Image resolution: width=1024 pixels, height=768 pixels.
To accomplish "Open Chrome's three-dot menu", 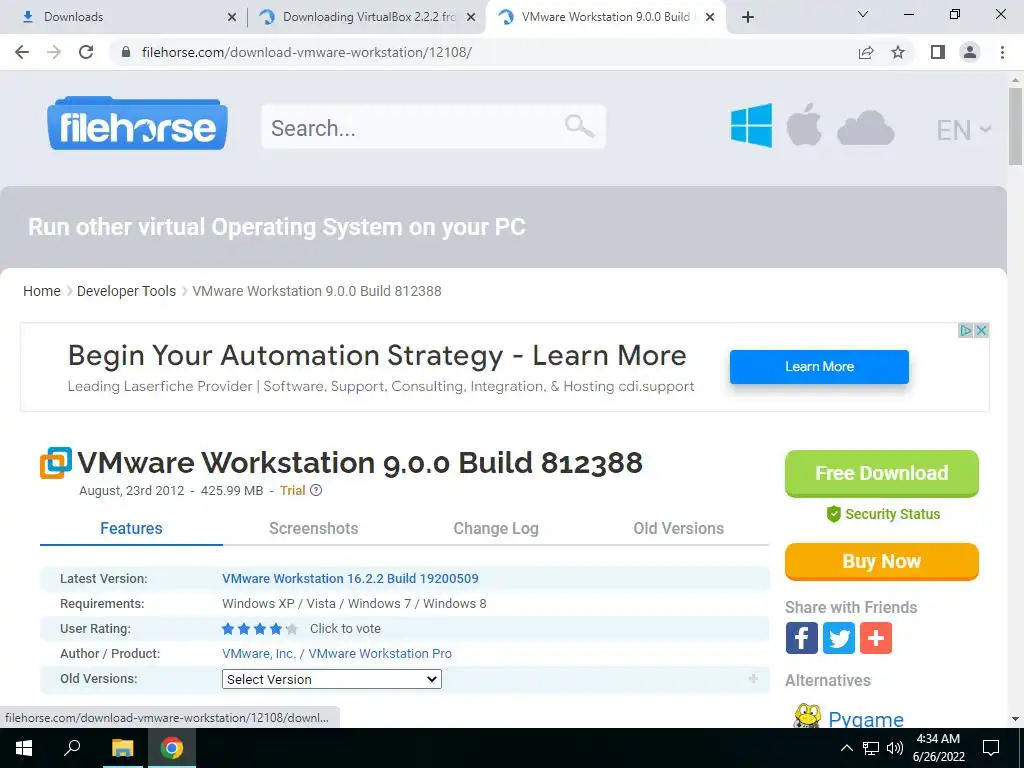I will click(1002, 52).
